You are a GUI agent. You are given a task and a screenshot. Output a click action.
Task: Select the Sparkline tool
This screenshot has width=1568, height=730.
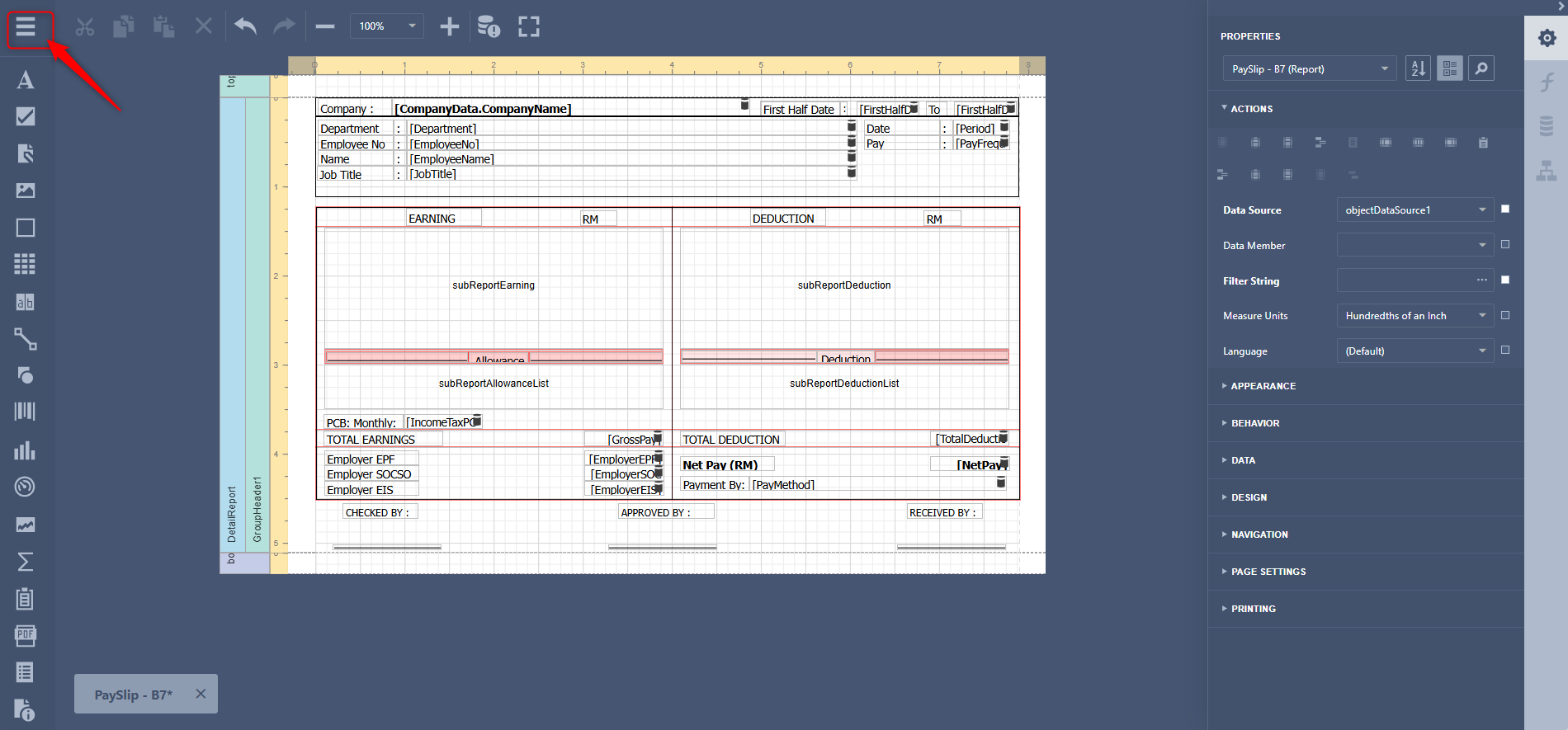[x=26, y=525]
